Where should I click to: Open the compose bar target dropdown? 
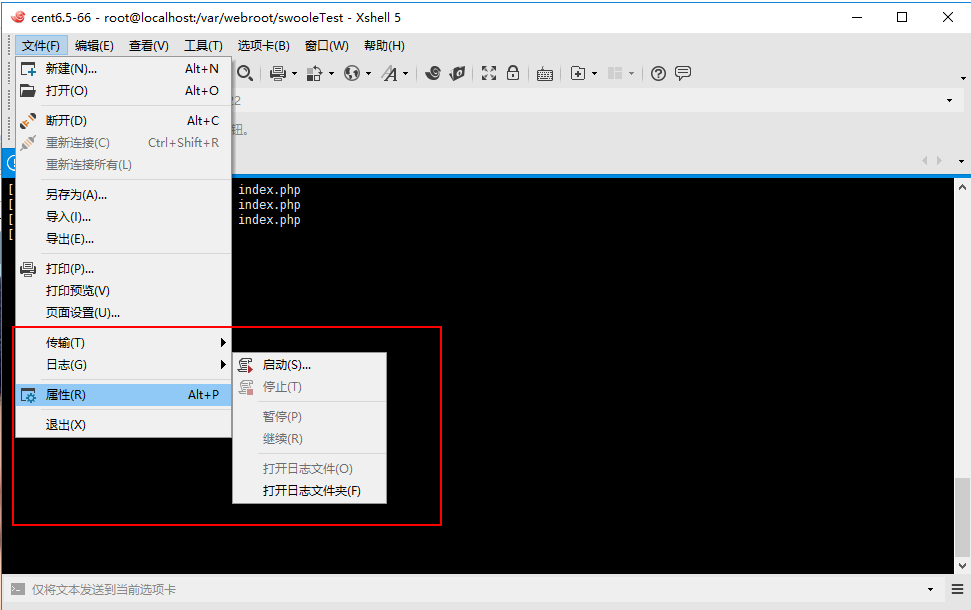tap(930, 590)
